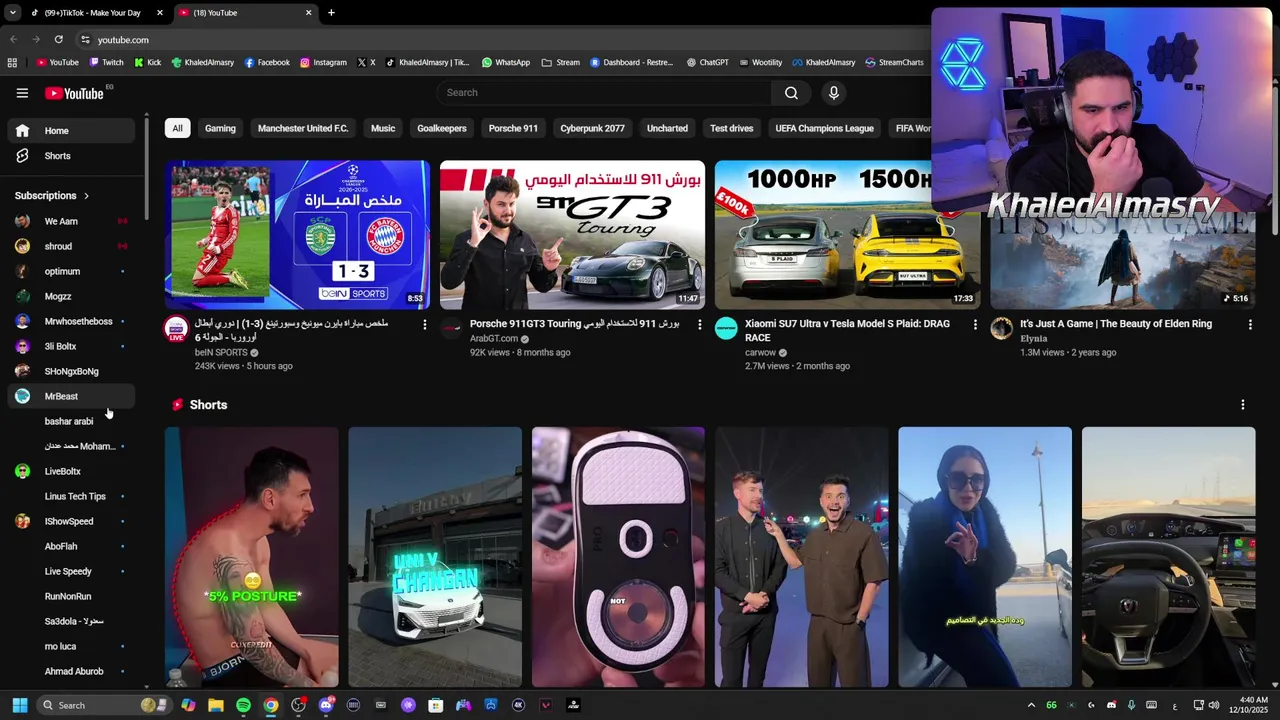The width and height of the screenshot is (1280, 720).
Task: Select the Gaming filter chip
Action: click(220, 128)
